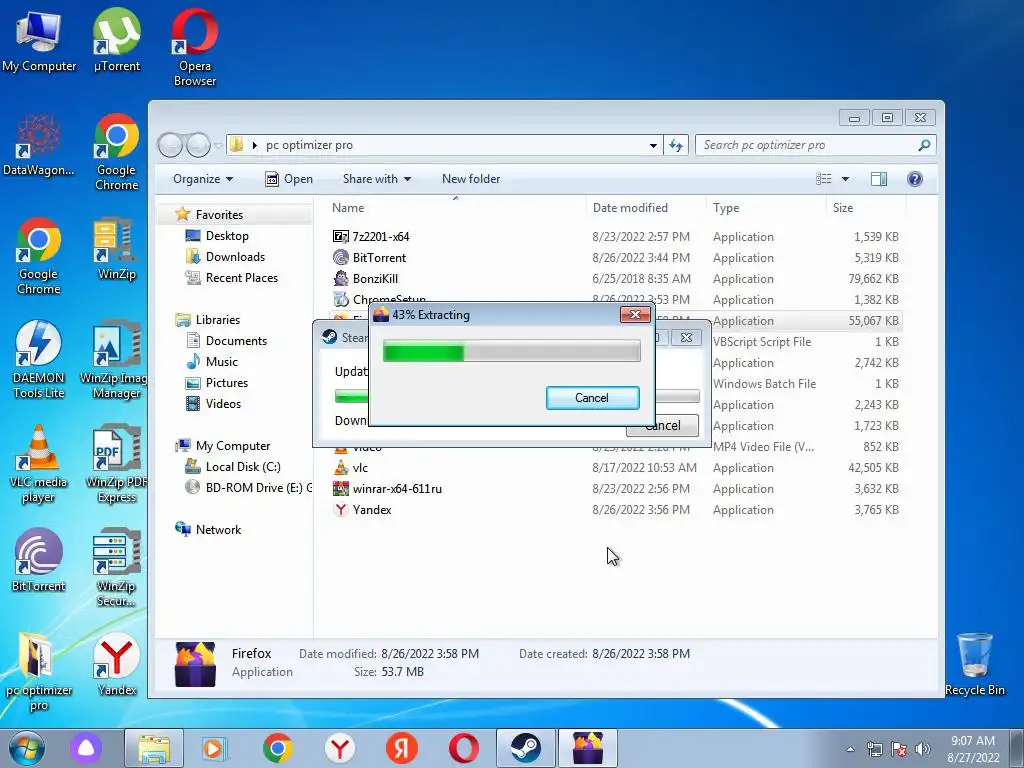This screenshot has height=768, width=1024.
Task: Select Recycle Bin desktop icon
Action: [975, 665]
